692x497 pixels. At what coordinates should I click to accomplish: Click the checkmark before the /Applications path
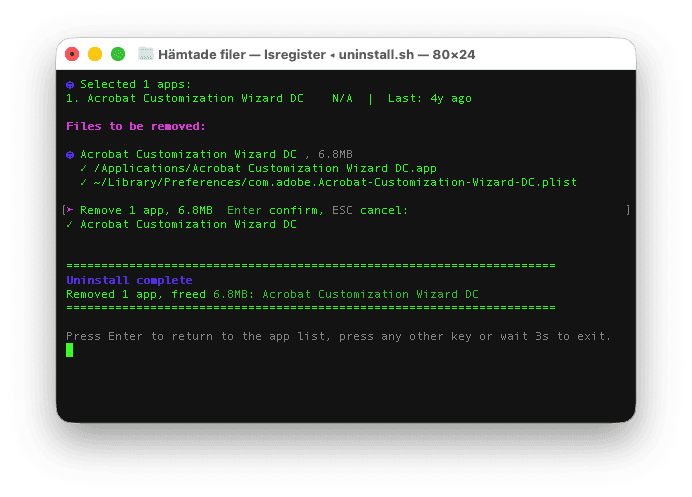83,168
